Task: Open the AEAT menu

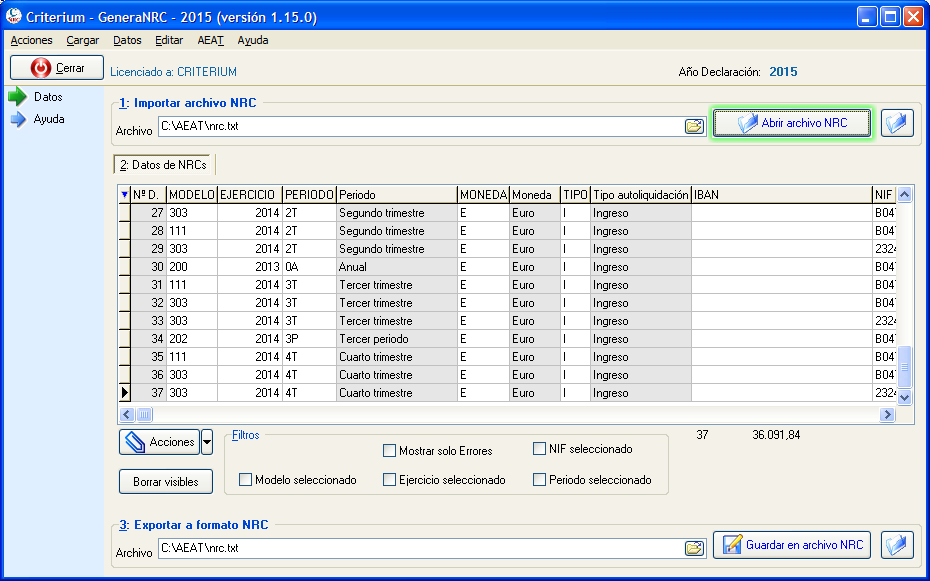Action: tap(211, 40)
